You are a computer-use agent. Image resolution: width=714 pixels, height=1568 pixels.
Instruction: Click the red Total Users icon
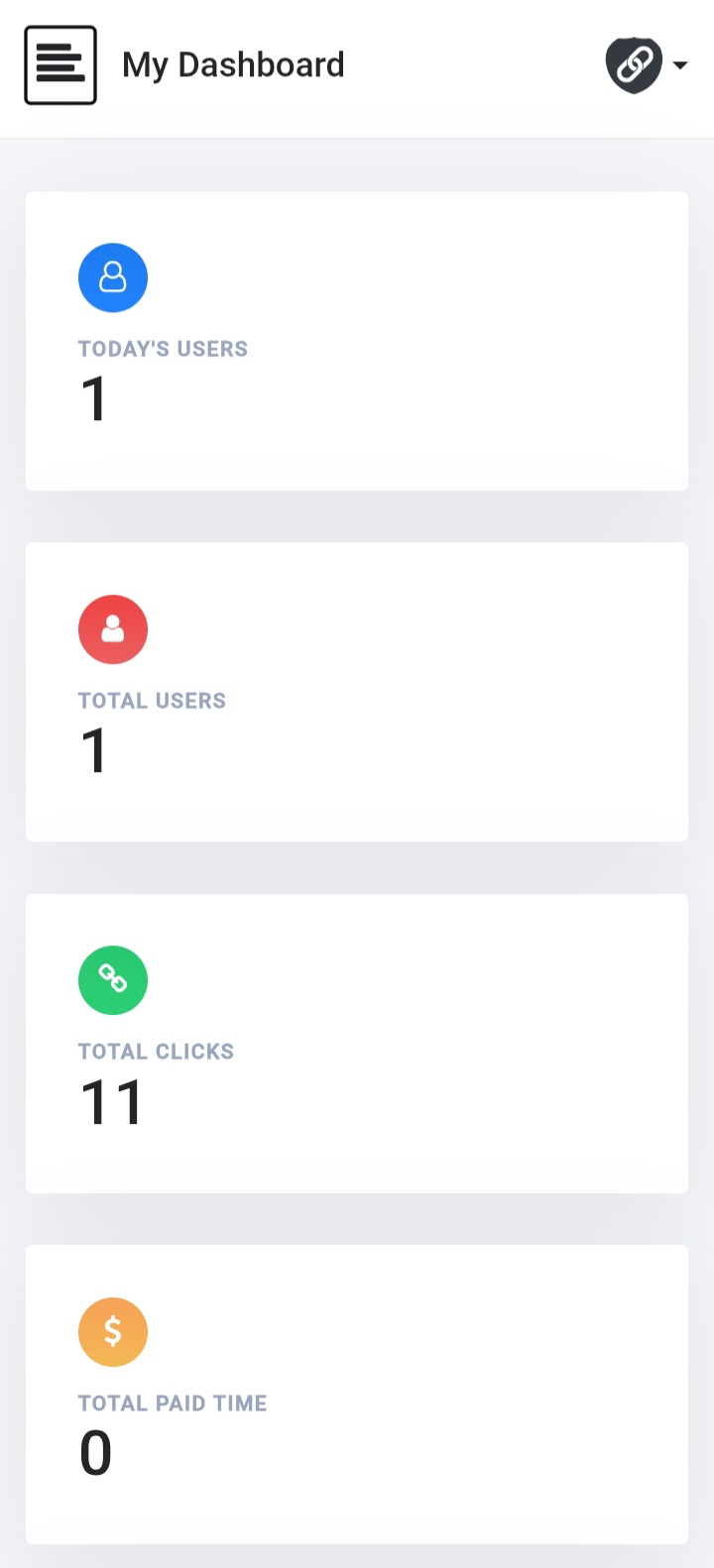coord(113,629)
